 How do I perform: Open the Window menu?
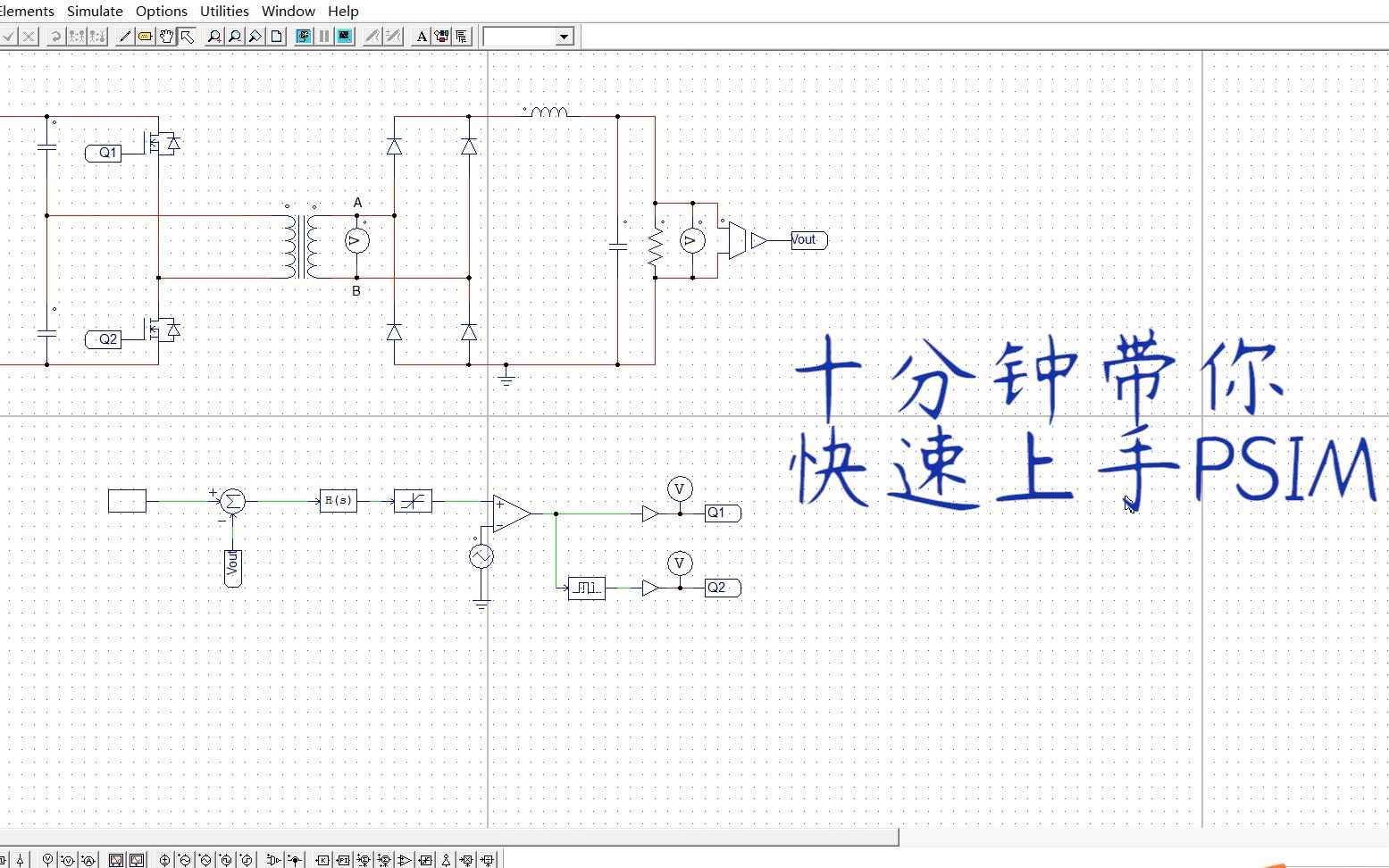point(289,11)
